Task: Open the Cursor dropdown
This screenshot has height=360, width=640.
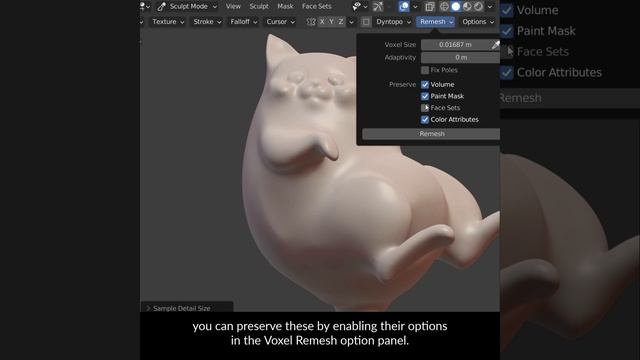Action: click(280, 22)
